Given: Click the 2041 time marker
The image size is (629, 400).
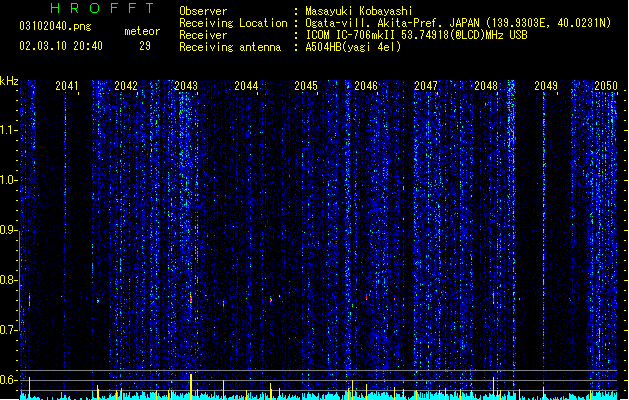Looking at the screenshot, I should tap(67, 86).
